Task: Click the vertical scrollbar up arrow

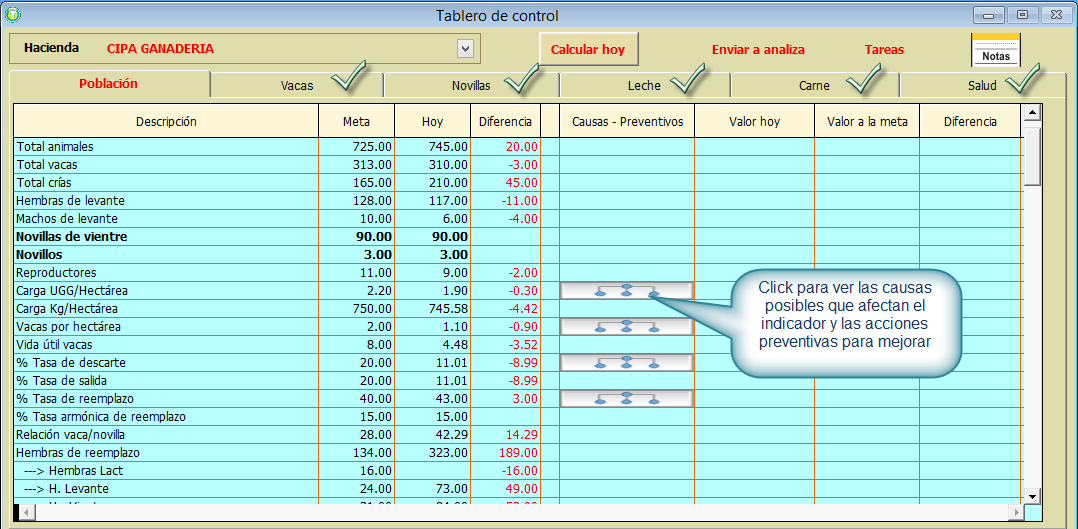Action: pyautogui.click(x=1032, y=112)
